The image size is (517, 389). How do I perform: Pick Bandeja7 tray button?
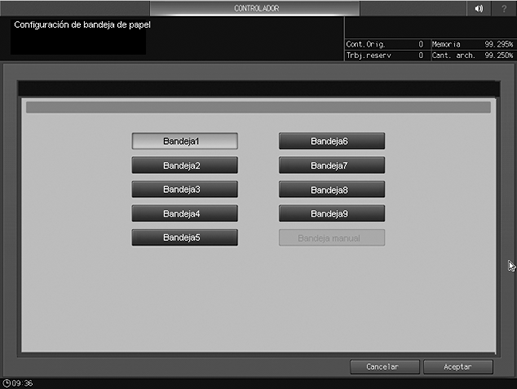332,165
